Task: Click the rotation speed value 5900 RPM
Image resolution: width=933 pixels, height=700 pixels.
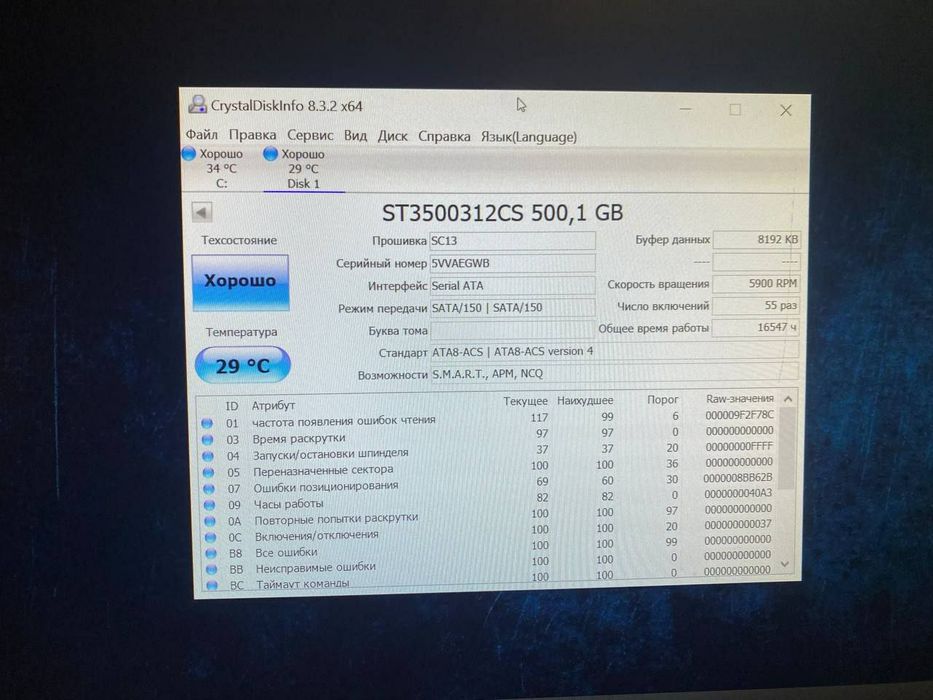Action: point(756,283)
